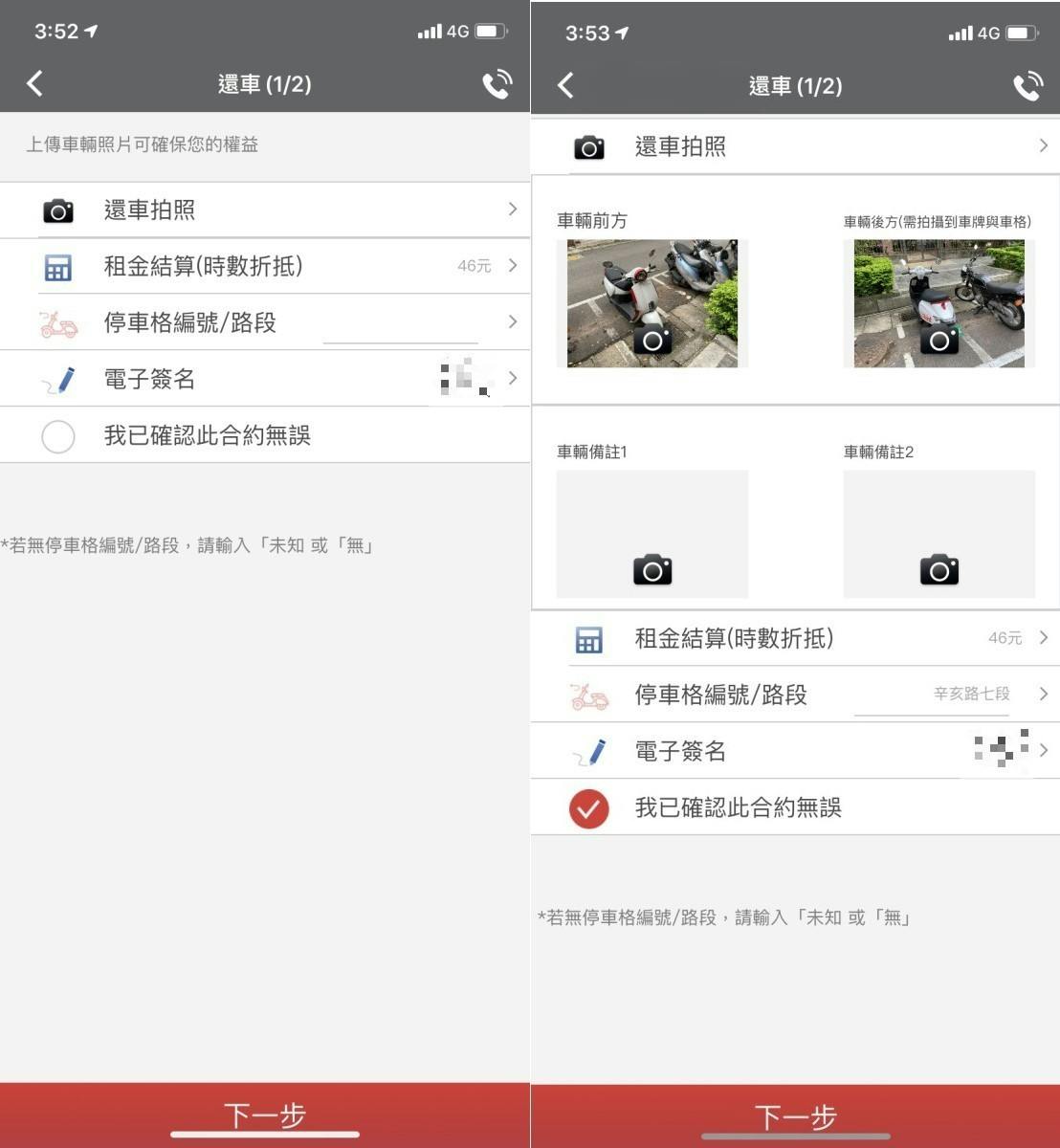This screenshot has width=1060, height=1148.
Task: Open 停車格編號/路段 chevron on right screen
Action: pos(1044,694)
